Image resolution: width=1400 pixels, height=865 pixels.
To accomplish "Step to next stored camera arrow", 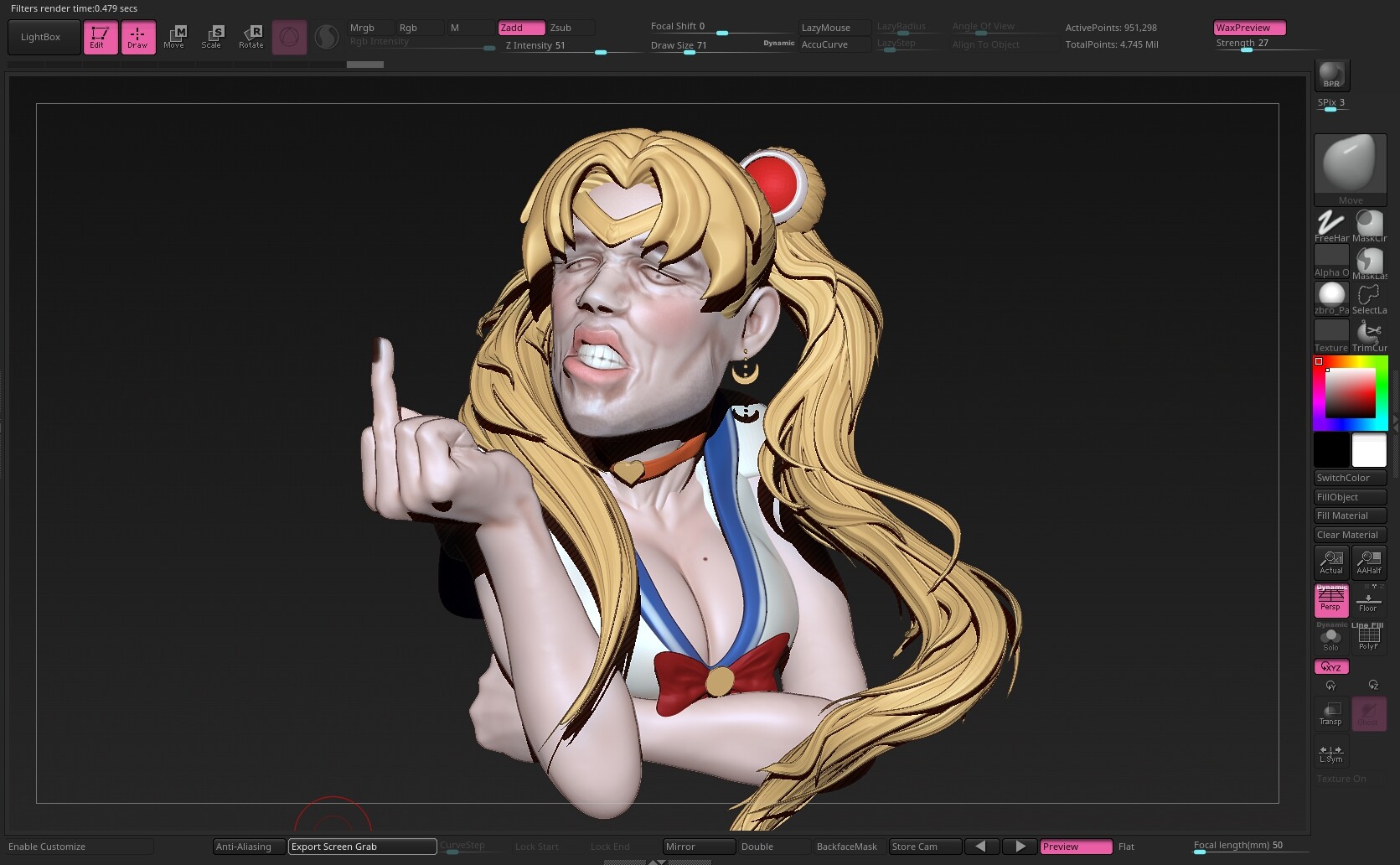I will 1020,847.
